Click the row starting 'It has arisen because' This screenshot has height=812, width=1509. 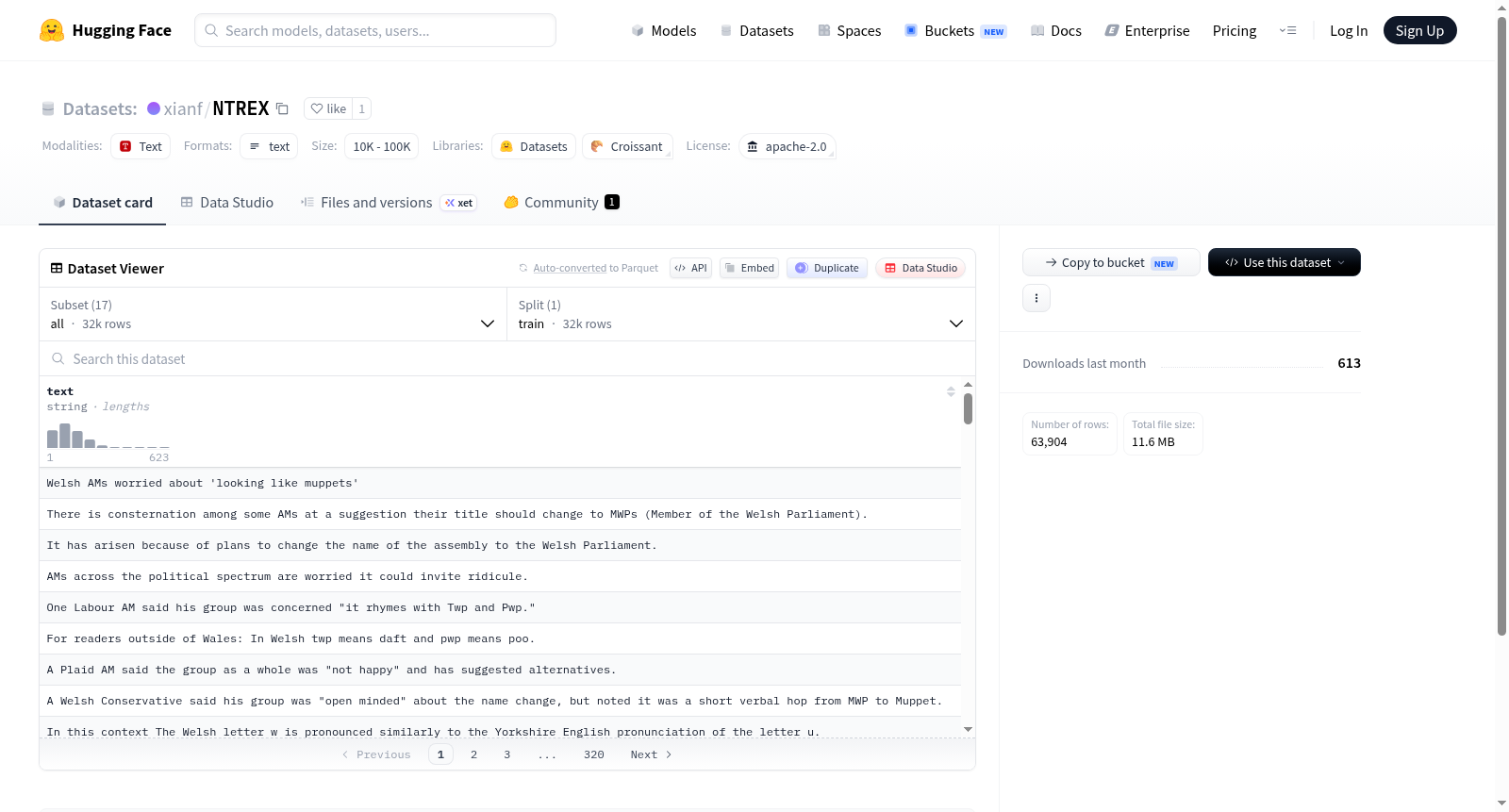500,545
